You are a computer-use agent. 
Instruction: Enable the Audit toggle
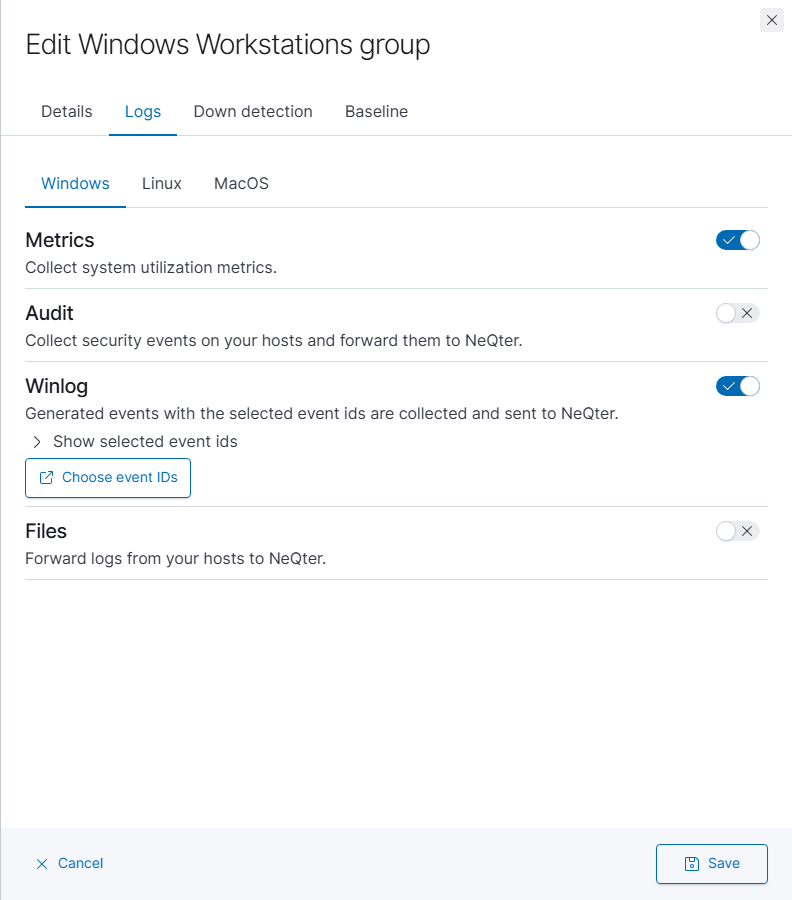pos(737,313)
